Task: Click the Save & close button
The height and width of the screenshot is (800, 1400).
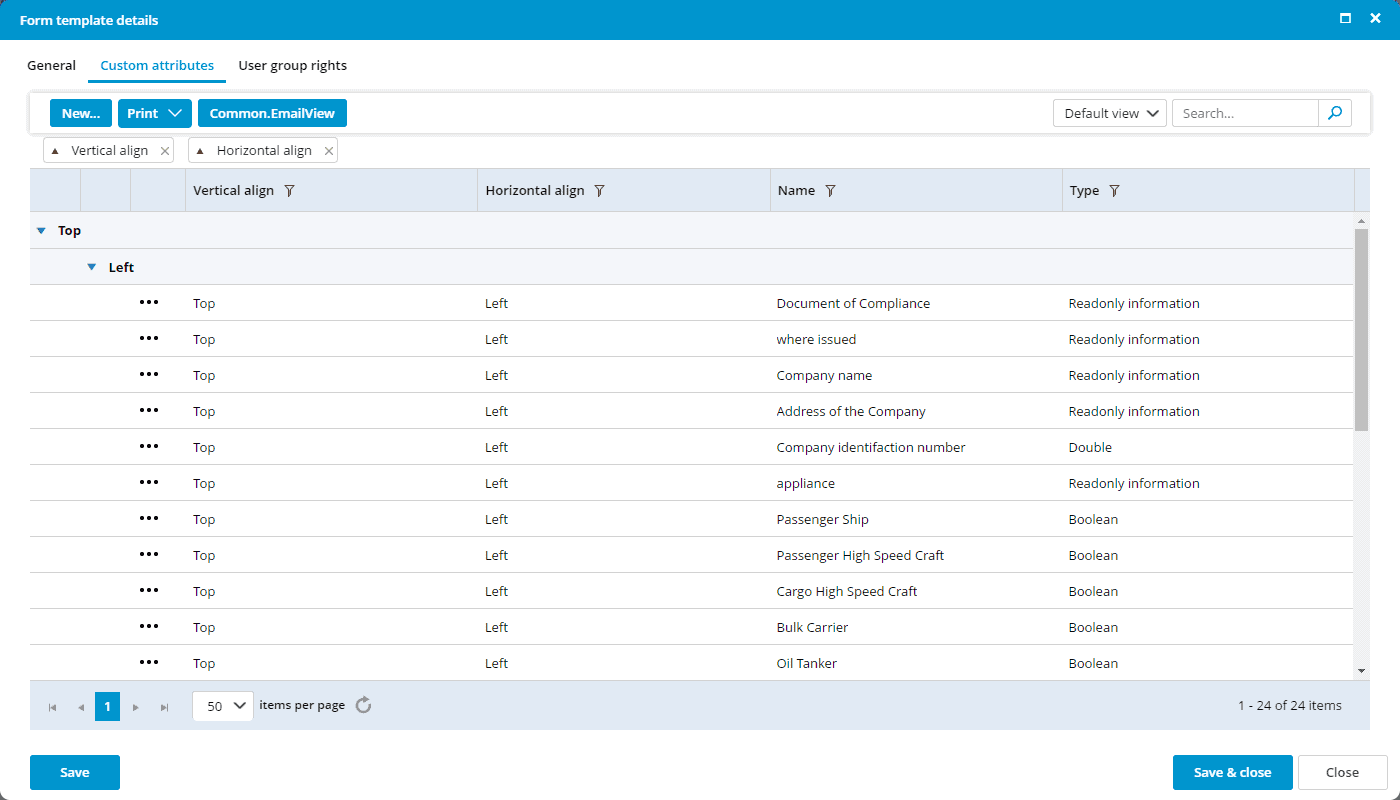Action: click(x=1232, y=772)
